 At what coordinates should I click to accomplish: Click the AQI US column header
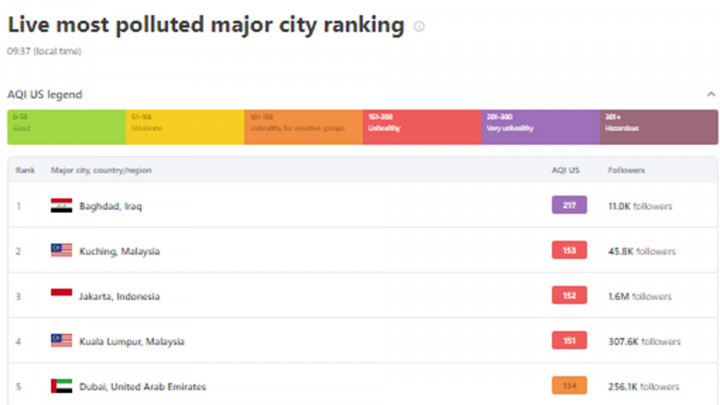[565, 171]
